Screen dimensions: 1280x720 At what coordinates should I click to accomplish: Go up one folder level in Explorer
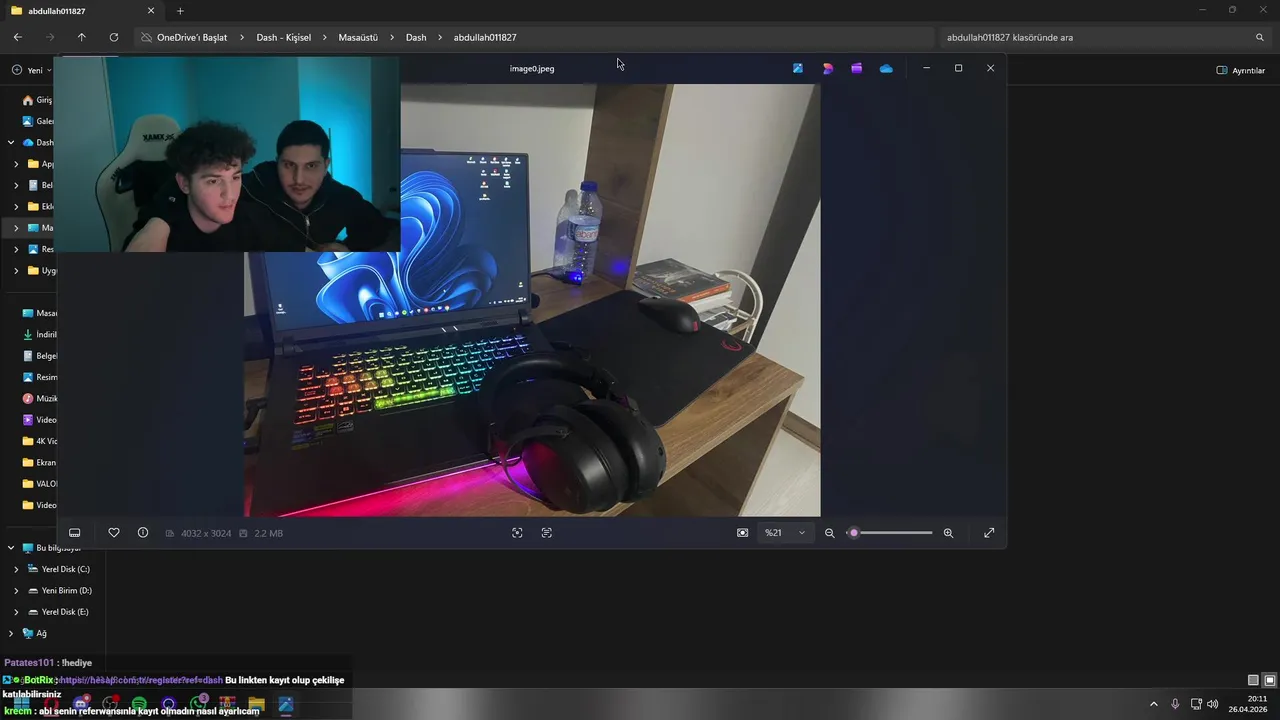(82, 37)
